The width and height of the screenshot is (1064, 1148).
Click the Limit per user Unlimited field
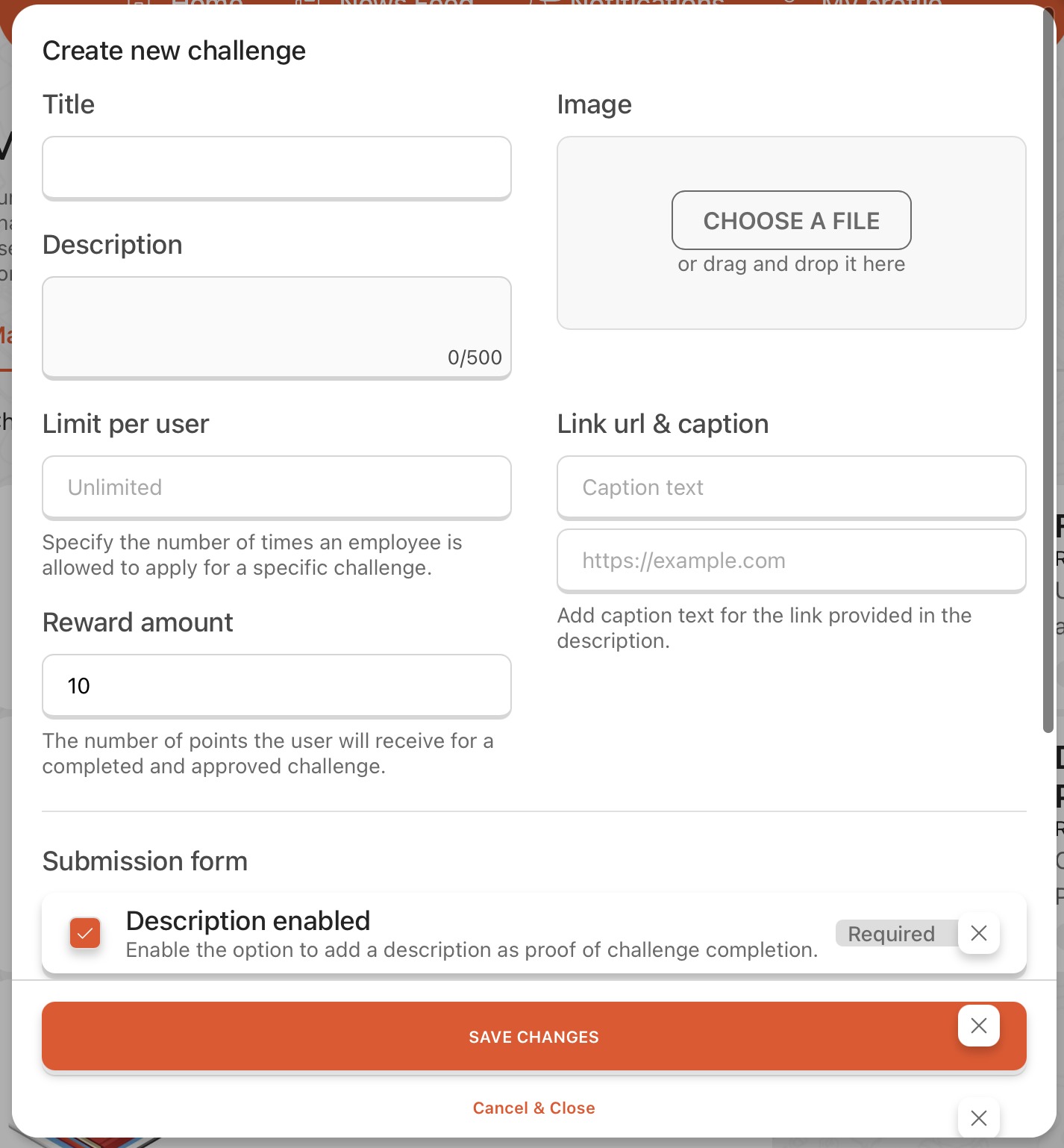[x=277, y=487]
